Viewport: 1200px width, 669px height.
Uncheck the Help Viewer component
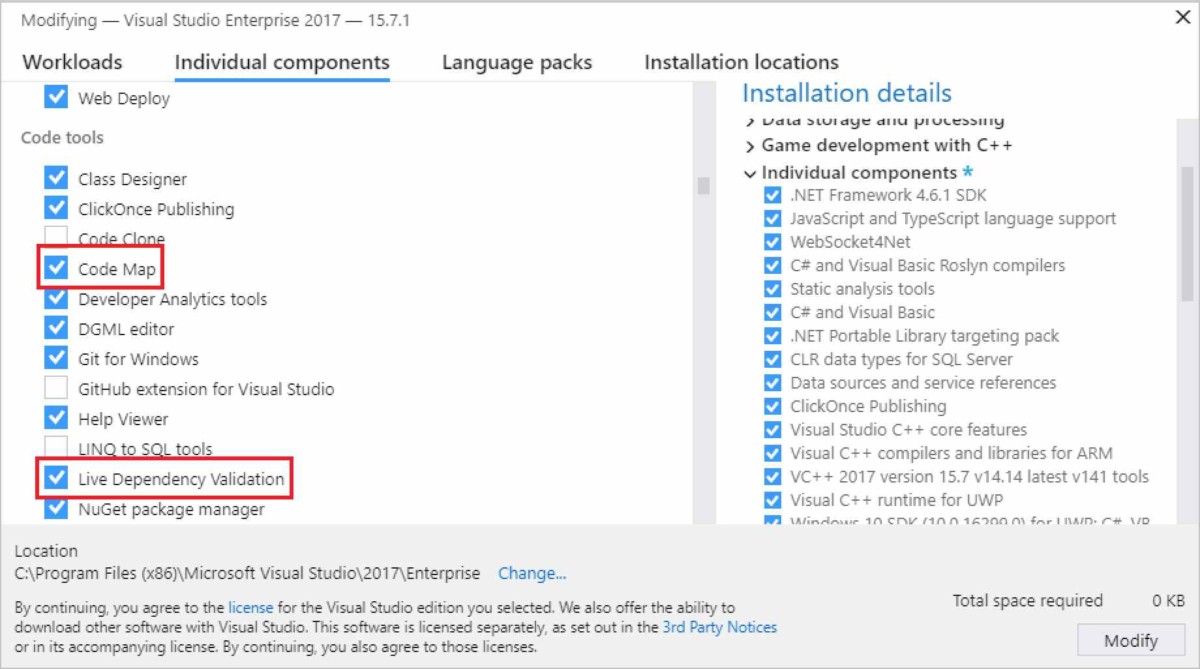click(x=58, y=418)
